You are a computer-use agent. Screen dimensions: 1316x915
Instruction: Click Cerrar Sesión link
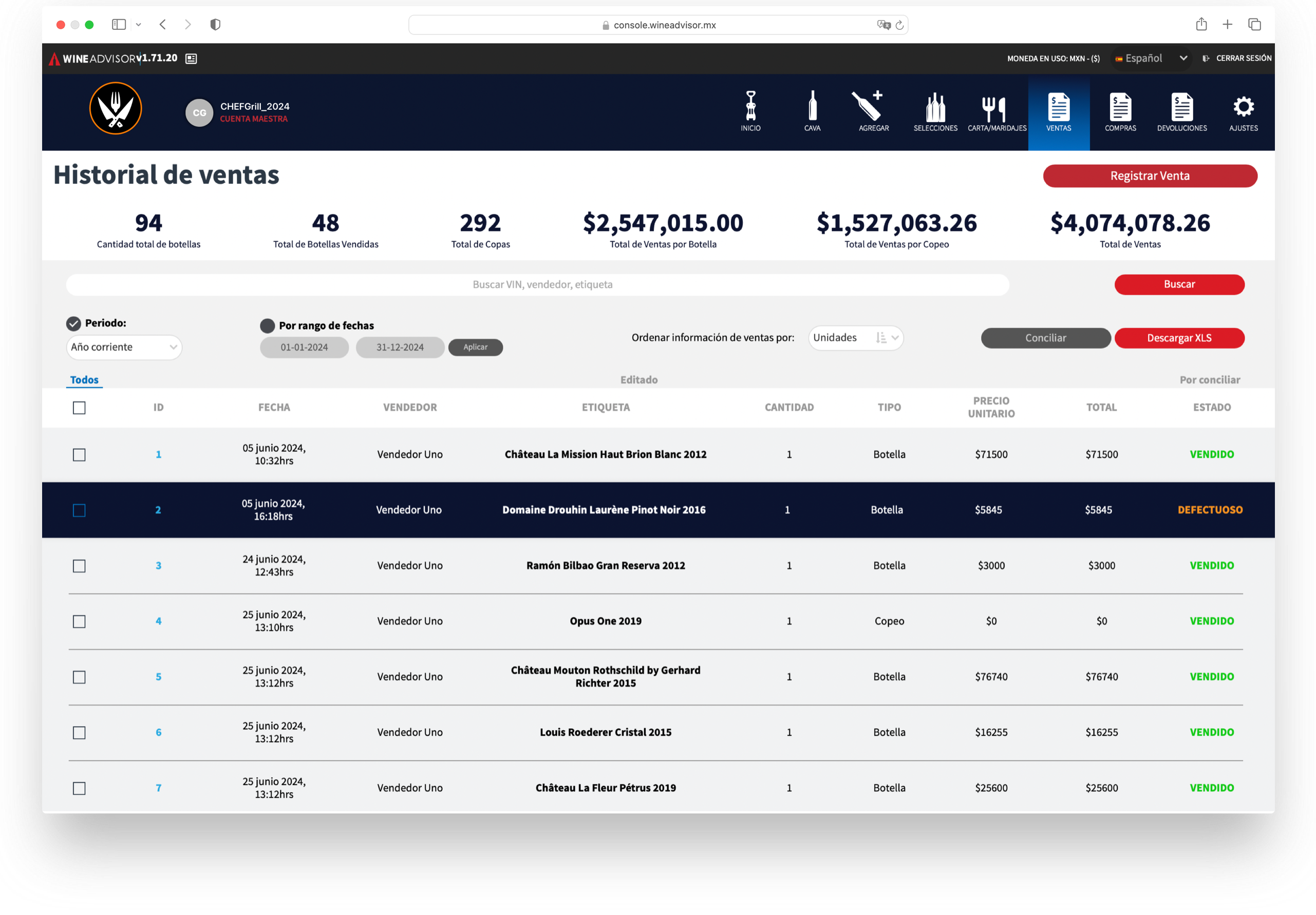(x=1243, y=59)
